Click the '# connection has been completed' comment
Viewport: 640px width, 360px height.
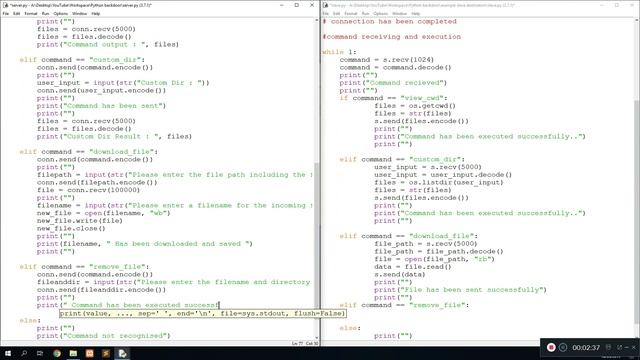point(390,21)
